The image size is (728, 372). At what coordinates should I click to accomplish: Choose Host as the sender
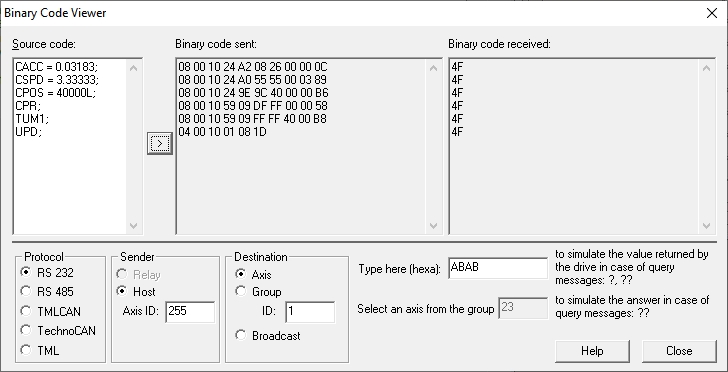[x=136, y=292]
